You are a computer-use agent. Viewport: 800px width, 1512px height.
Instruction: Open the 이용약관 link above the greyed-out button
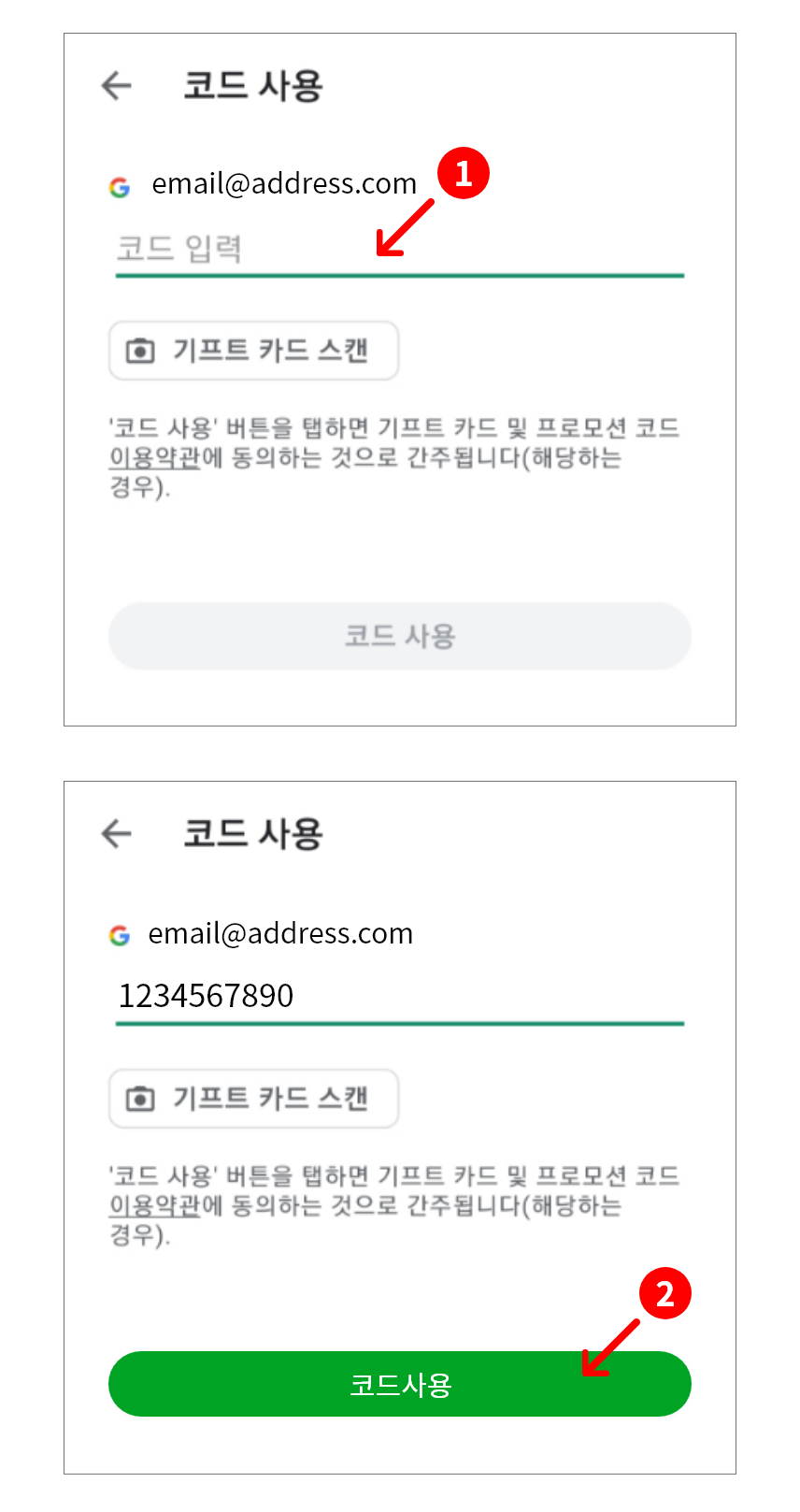(155, 458)
